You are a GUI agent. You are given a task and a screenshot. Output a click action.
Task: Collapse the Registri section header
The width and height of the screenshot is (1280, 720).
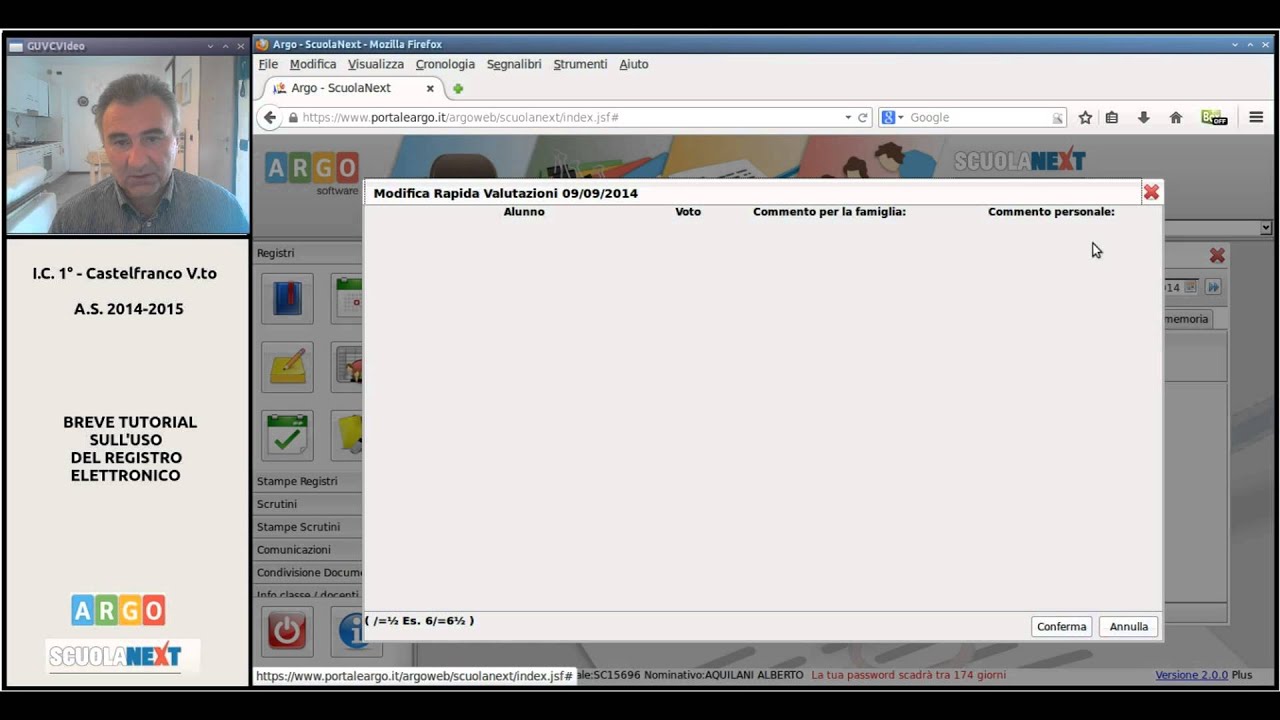pyautogui.click(x=308, y=253)
